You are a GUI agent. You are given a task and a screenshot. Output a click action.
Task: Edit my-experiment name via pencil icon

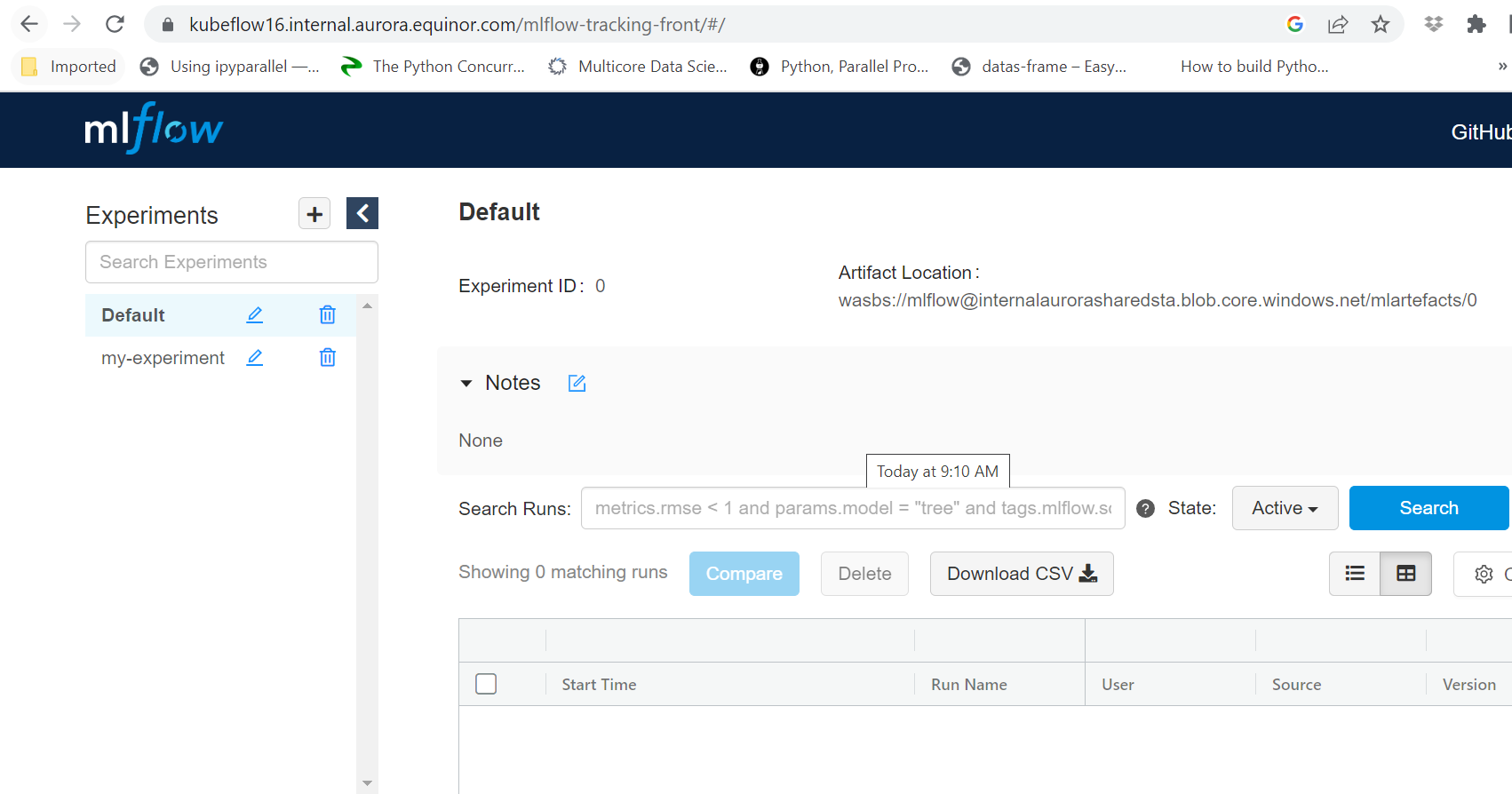tap(255, 358)
